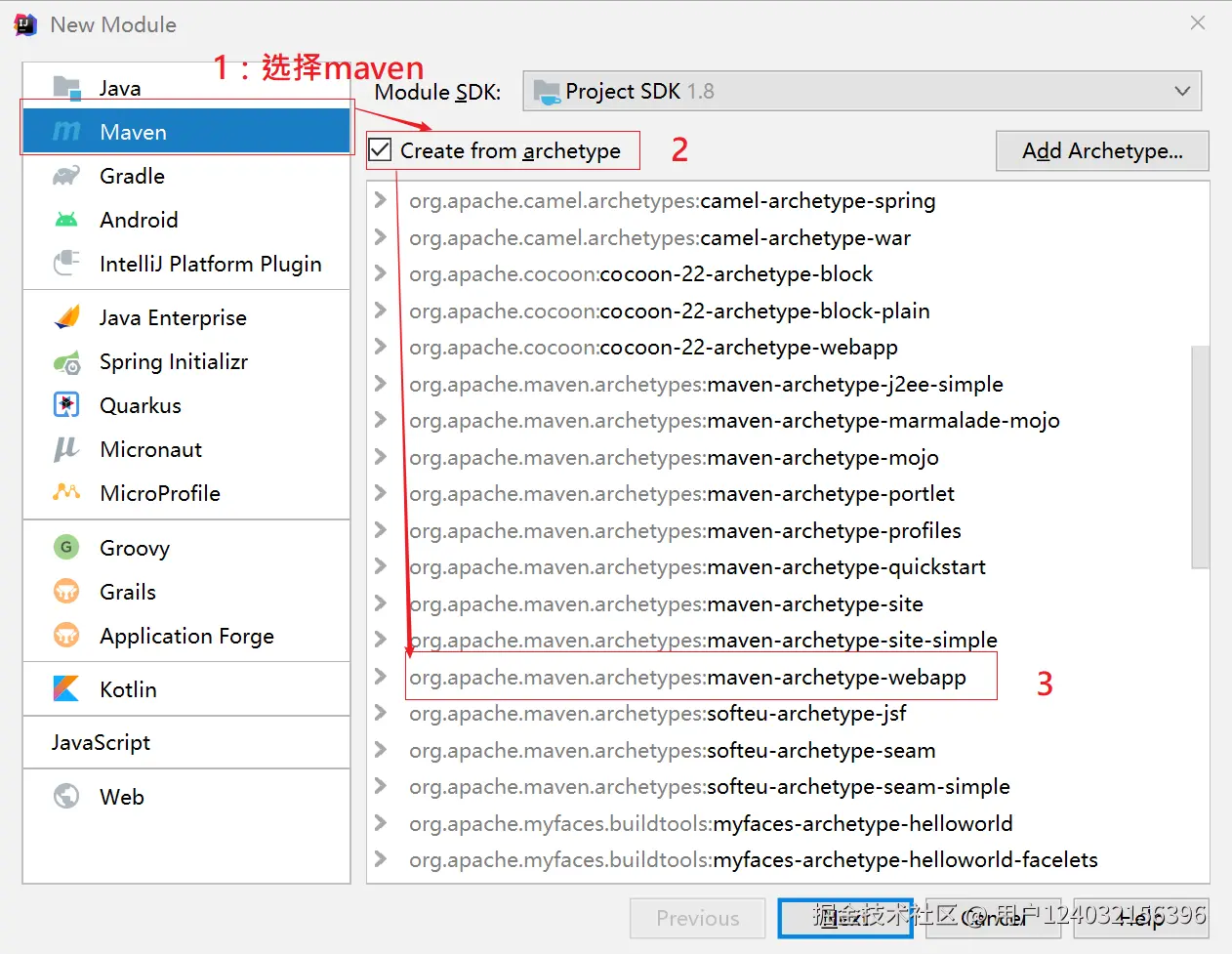Select Web module type label
This screenshot has height=954, width=1232.
(x=122, y=797)
